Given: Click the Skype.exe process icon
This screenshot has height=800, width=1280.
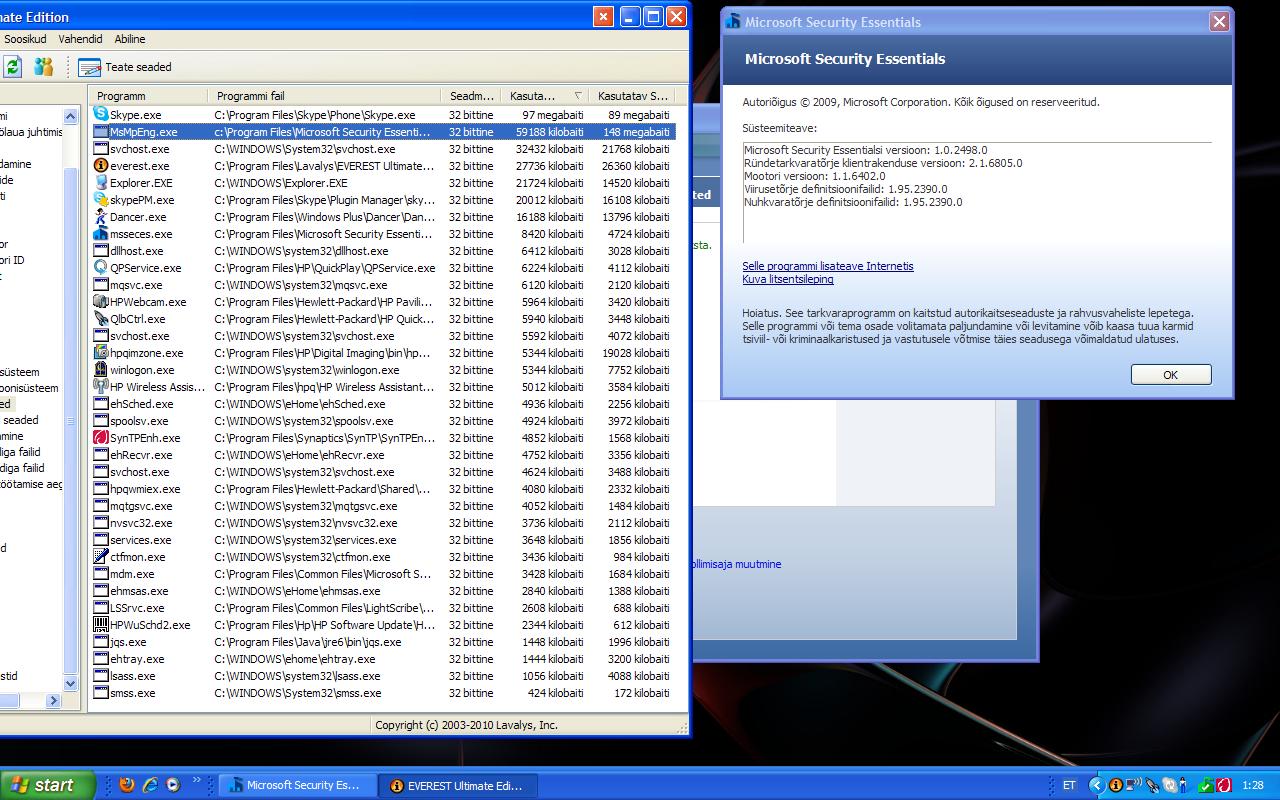Looking at the screenshot, I should (x=101, y=115).
